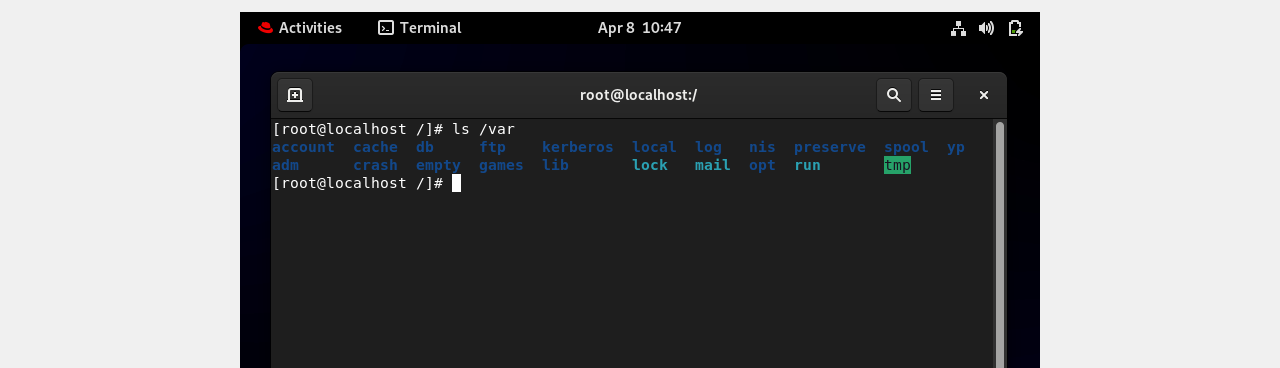Click the battery status icon
This screenshot has width=1280, height=368.
coord(1015,28)
